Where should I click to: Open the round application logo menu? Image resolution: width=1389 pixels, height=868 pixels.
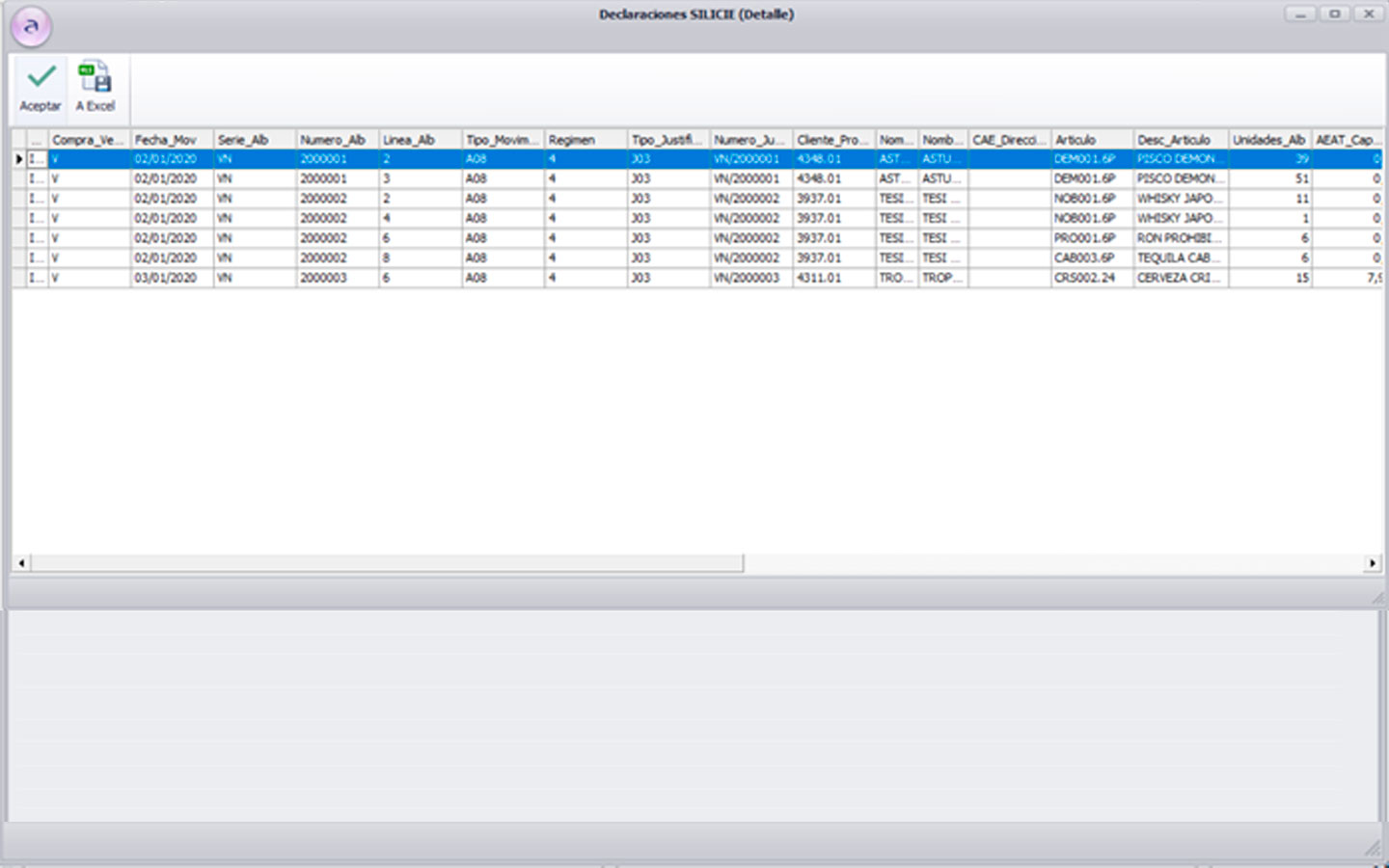31,26
